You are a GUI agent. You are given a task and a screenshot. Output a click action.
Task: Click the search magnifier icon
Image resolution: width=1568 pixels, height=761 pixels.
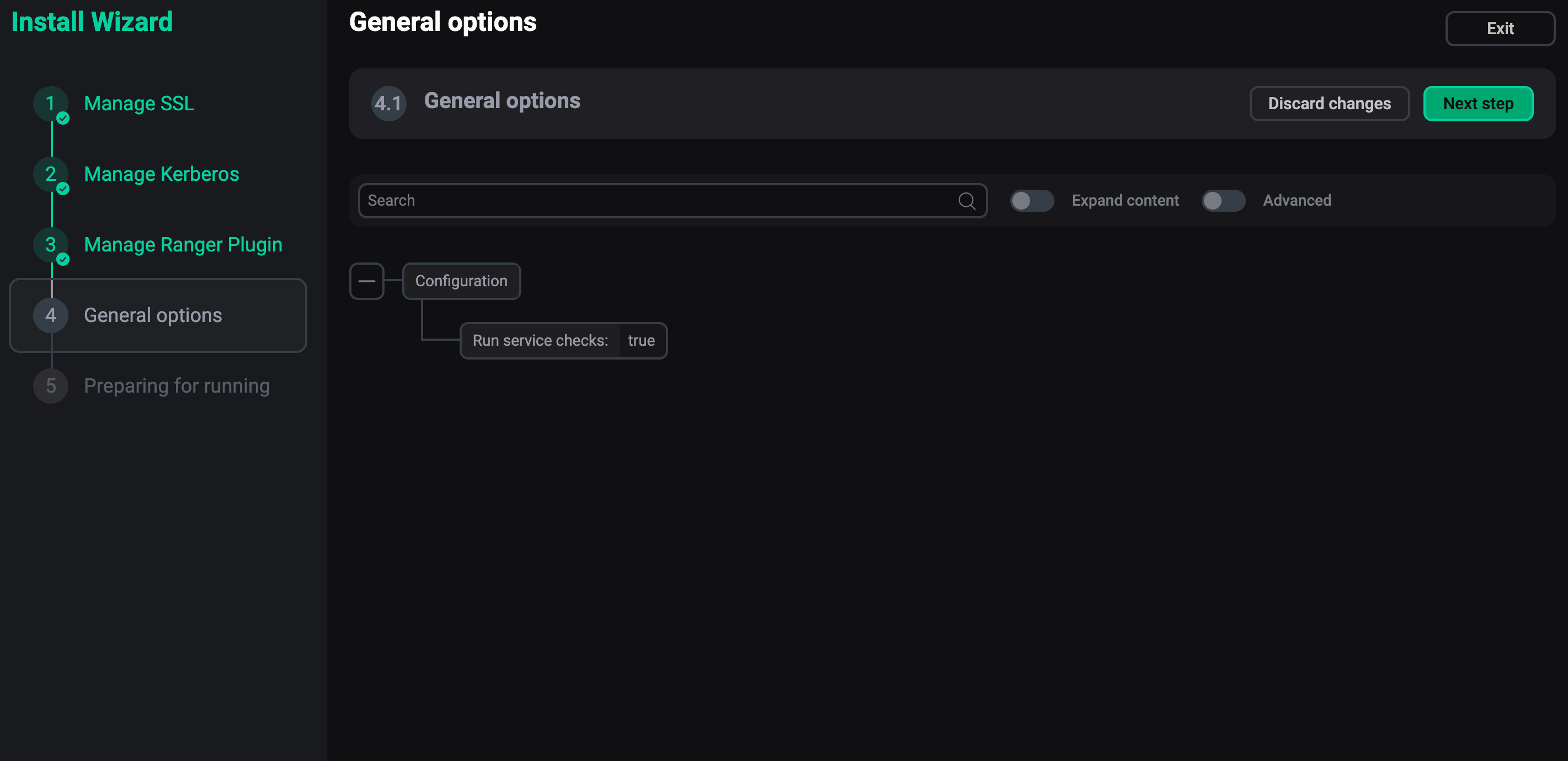(x=967, y=201)
